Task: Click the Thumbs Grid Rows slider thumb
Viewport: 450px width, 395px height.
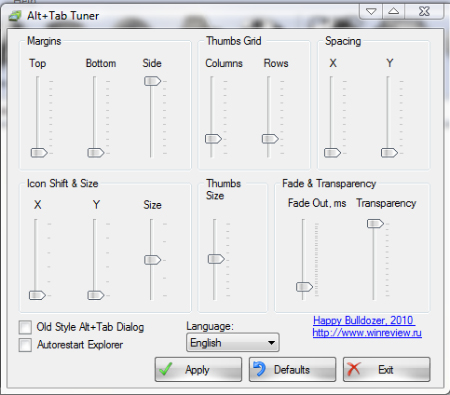Action: click(x=270, y=139)
